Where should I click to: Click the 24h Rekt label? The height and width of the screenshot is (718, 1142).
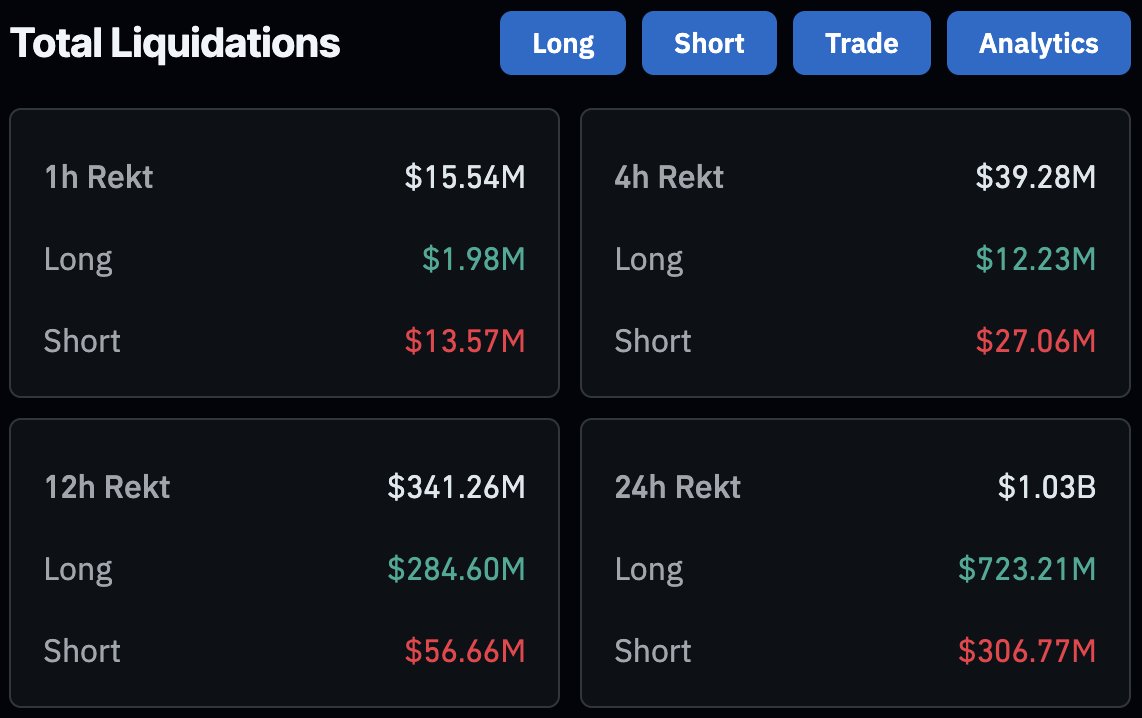(x=678, y=487)
